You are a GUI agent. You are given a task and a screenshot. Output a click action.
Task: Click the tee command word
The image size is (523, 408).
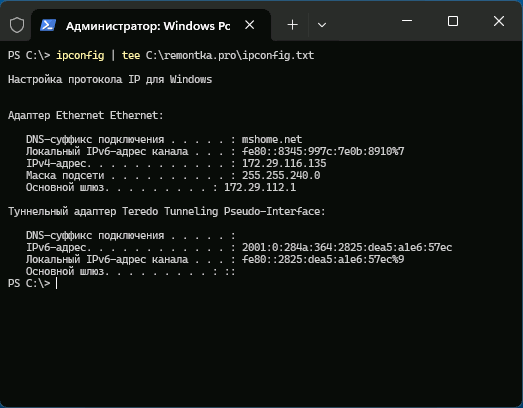(131, 55)
